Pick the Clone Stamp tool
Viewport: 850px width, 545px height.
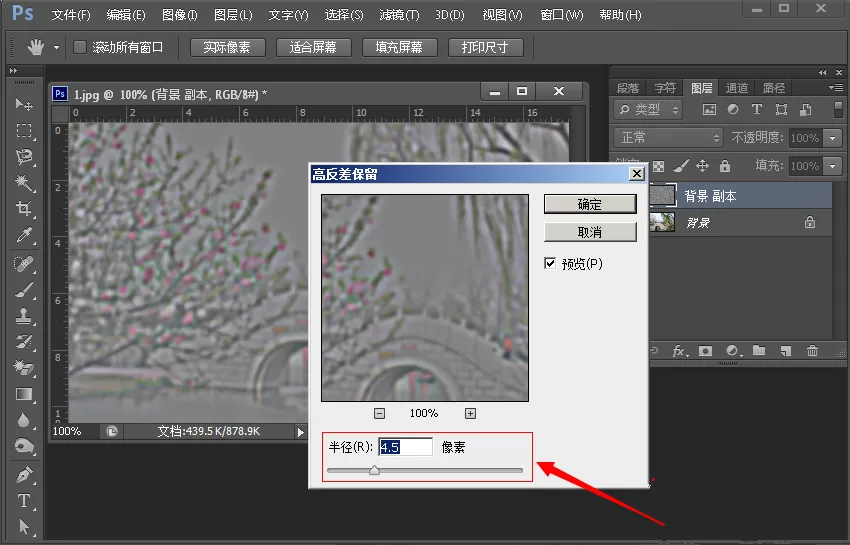point(24,315)
